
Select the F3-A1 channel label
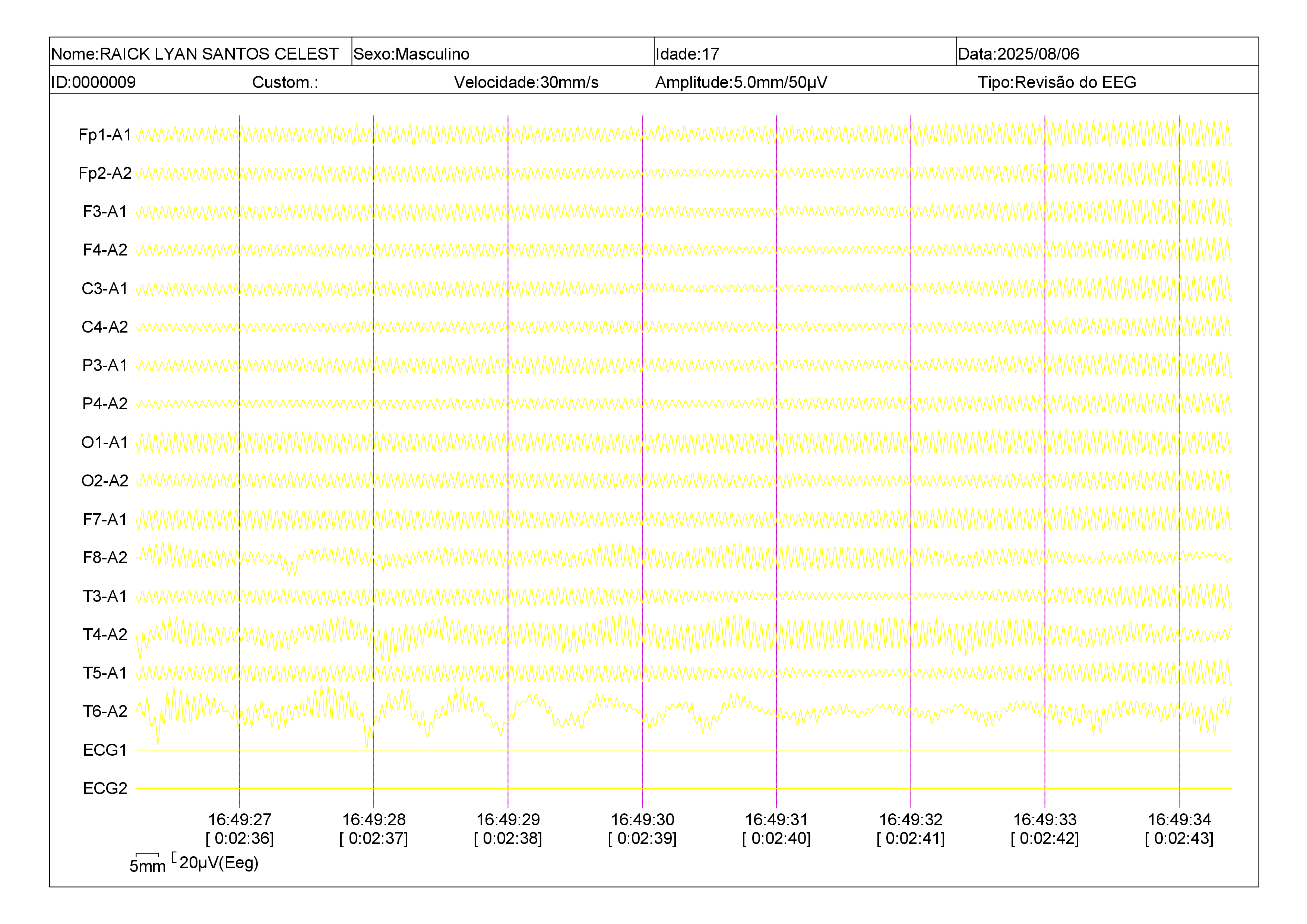tap(105, 212)
